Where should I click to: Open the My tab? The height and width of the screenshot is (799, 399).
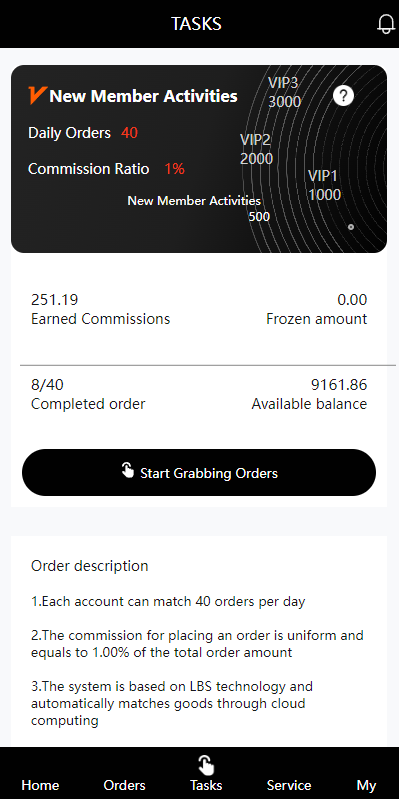(366, 785)
